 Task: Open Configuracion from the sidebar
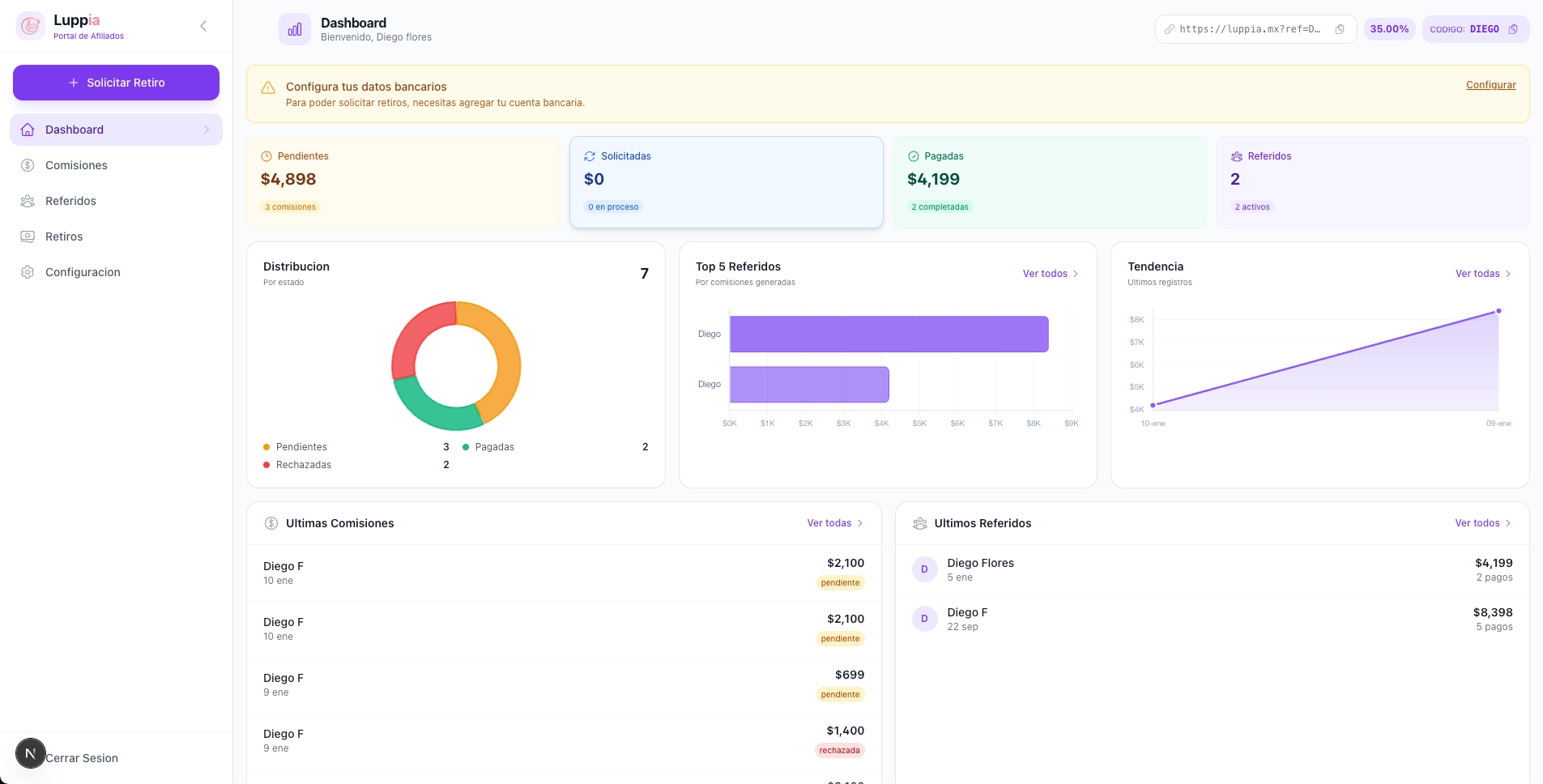pyautogui.click(x=83, y=272)
